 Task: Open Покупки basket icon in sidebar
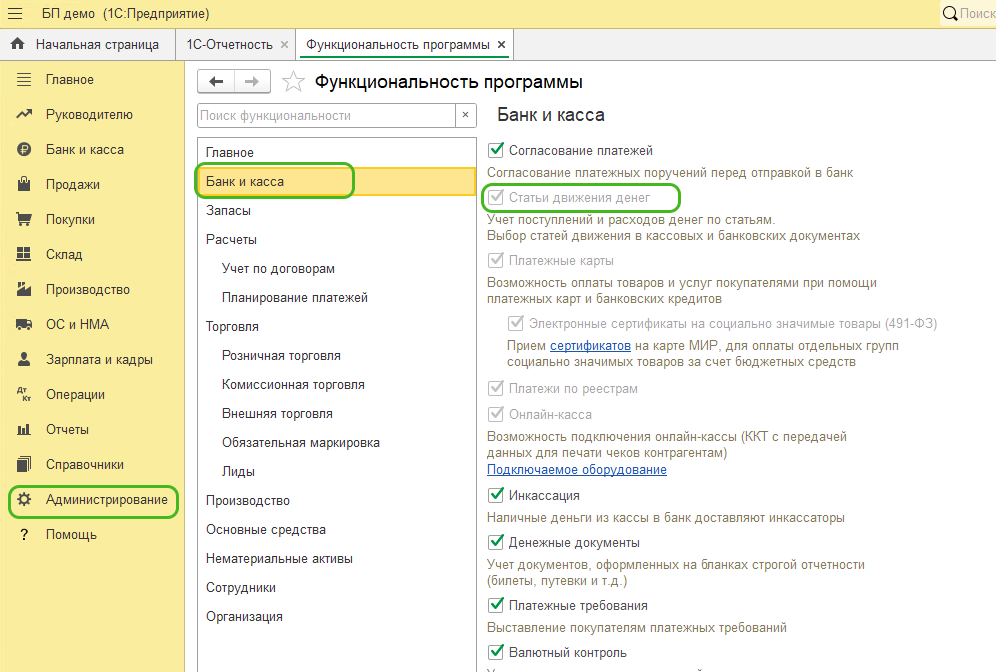click(x=25, y=220)
